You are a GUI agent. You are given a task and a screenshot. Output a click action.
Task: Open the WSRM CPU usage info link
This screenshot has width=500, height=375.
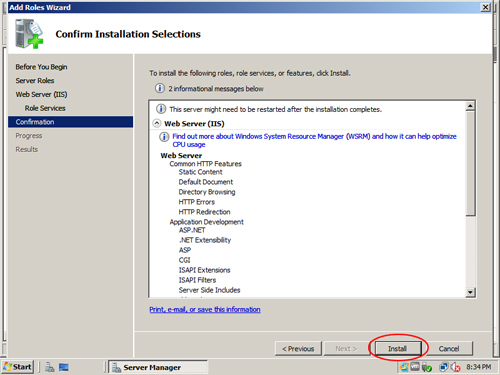[x=314, y=140]
